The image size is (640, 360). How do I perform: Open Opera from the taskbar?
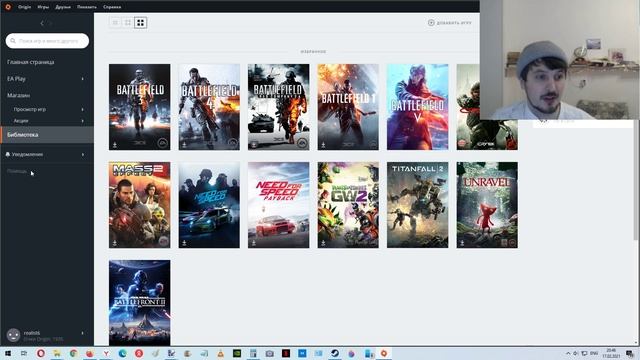[x=40, y=353]
